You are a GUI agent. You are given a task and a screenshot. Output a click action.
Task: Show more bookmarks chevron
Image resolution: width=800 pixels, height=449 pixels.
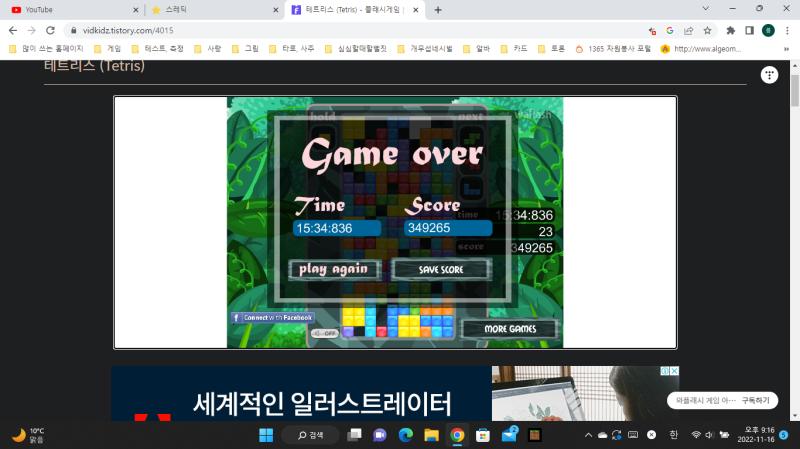pyautogui.click(x=786, y=49)
